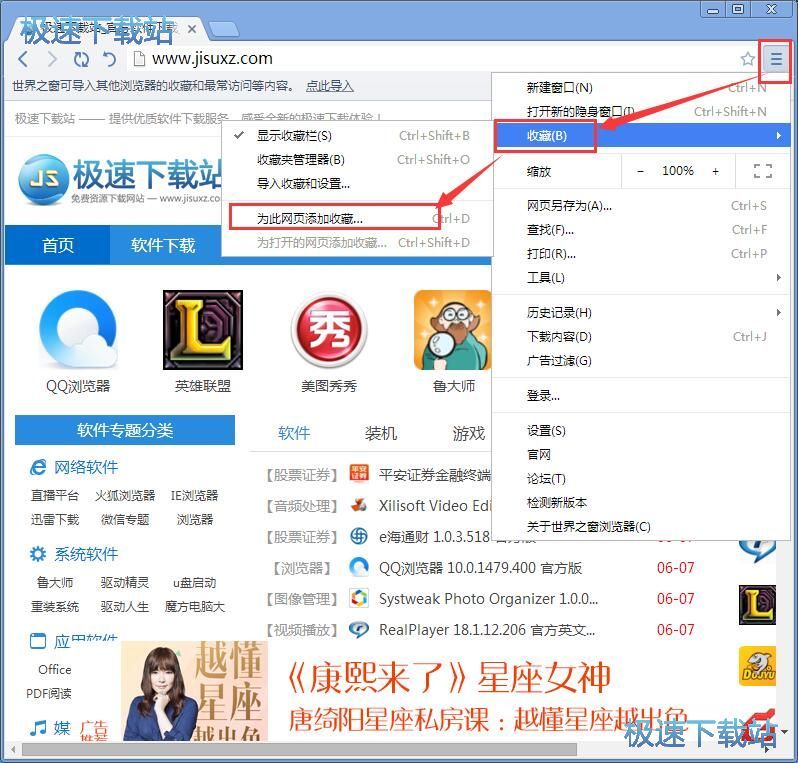The image size is (798, 763).
Task: Open the 迅雷下载 link
Action: (55, 519)
